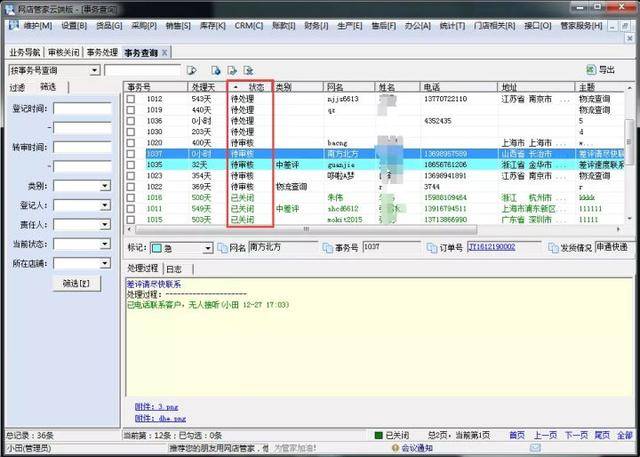Click the first 登记时间 start date field
The width and height of the screenshot is (640, 457).
[x=82, y=109]
